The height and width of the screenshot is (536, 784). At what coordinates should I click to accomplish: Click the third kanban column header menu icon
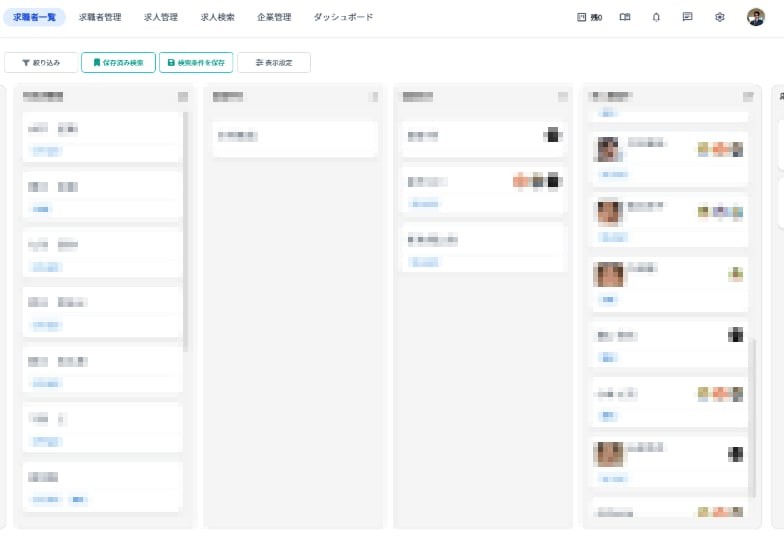pos(563,96)
